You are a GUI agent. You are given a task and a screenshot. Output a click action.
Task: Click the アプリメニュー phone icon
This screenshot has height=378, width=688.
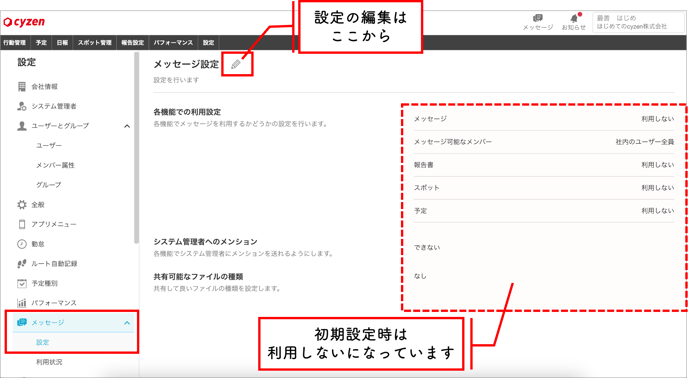coord(22,224)
